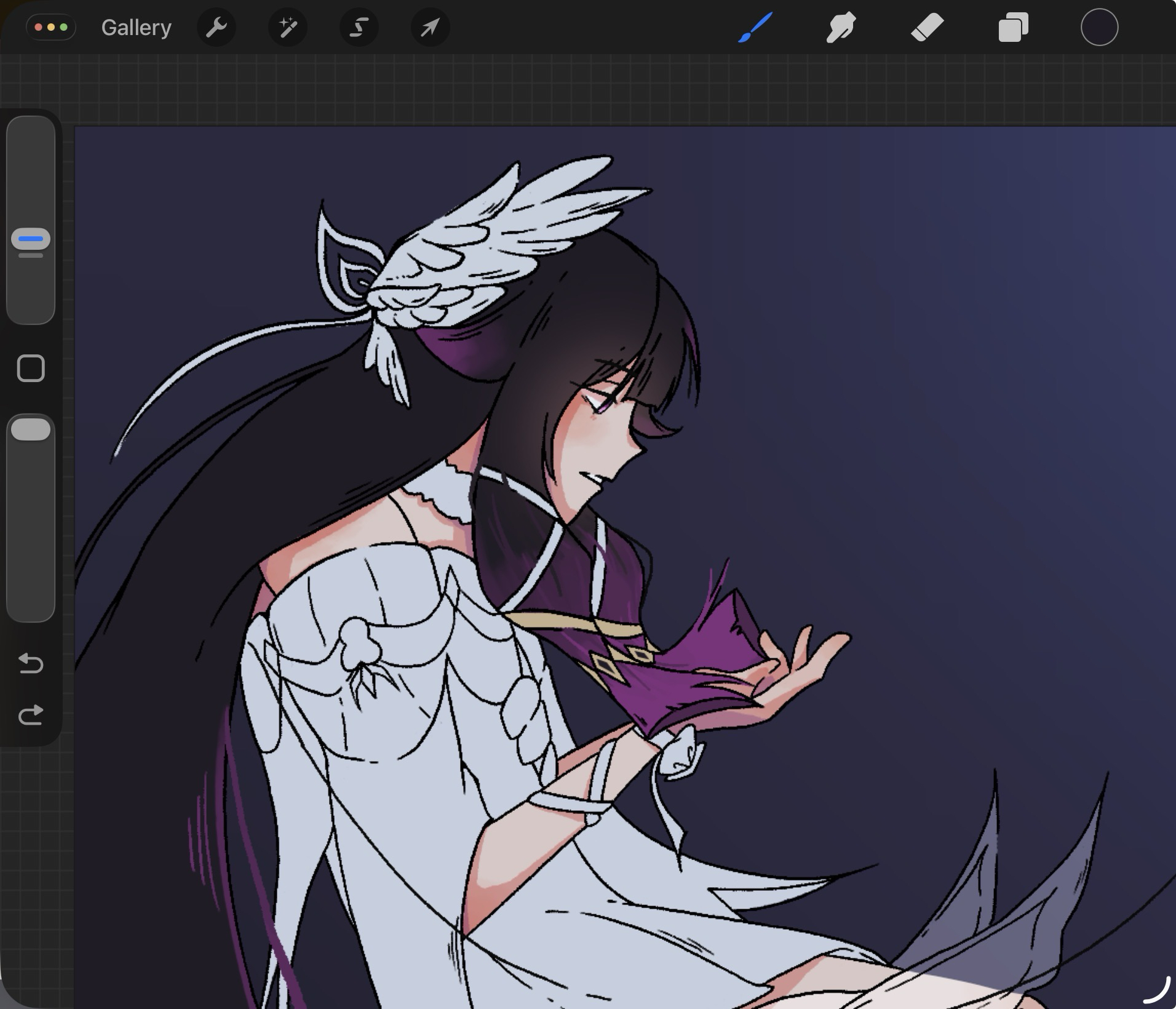This screenshot has width=1176, height=1009.
Task: Undo the last stroke
Action: [31, 664]
